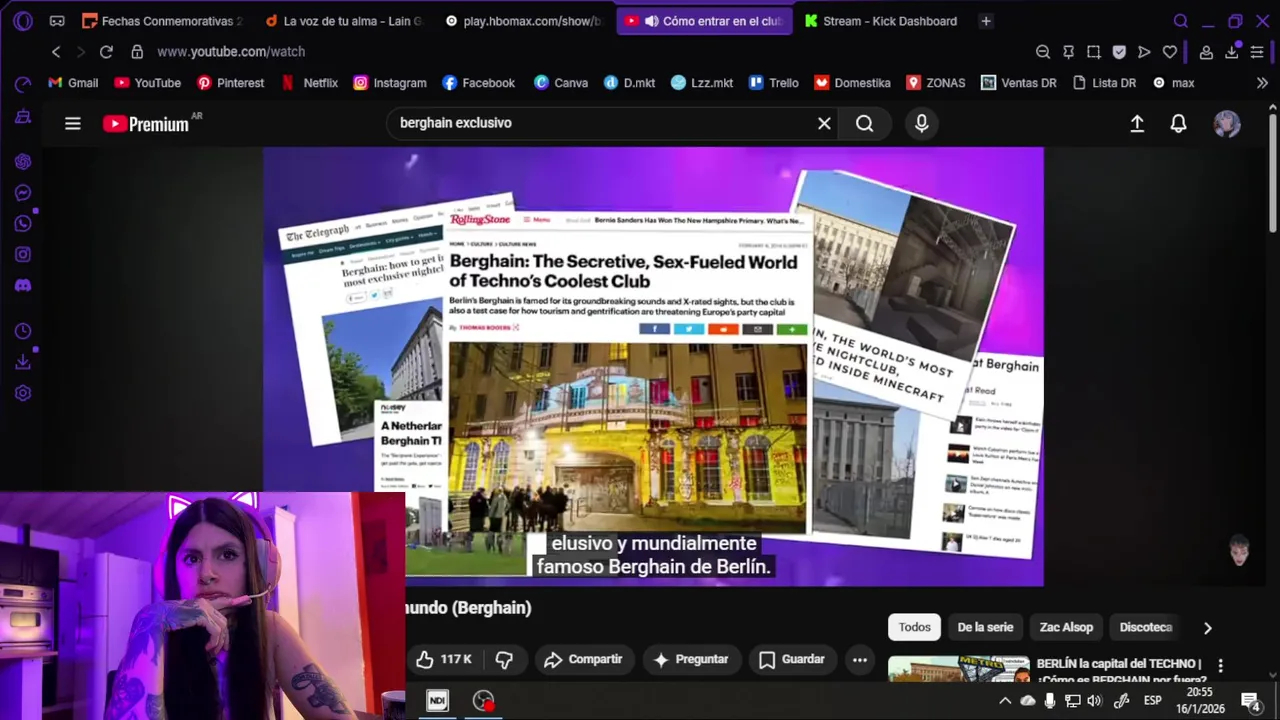Start voice search with microphone

pyautogui.click(x=922, y=123)
